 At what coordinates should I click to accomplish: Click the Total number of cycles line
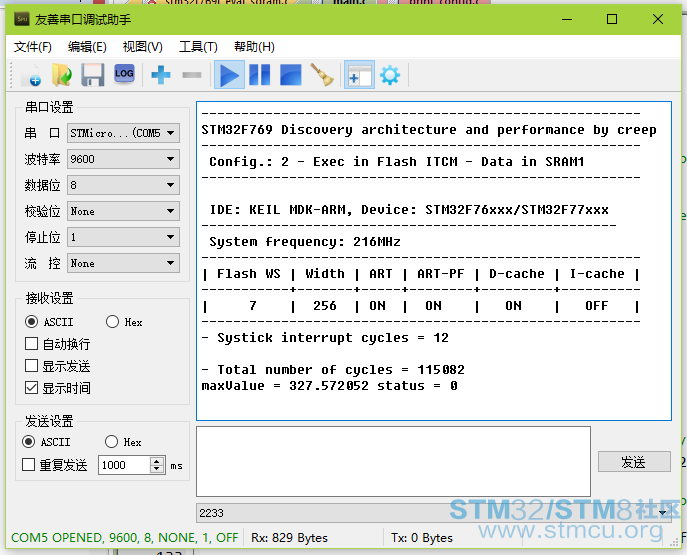(x=333, y=370)
